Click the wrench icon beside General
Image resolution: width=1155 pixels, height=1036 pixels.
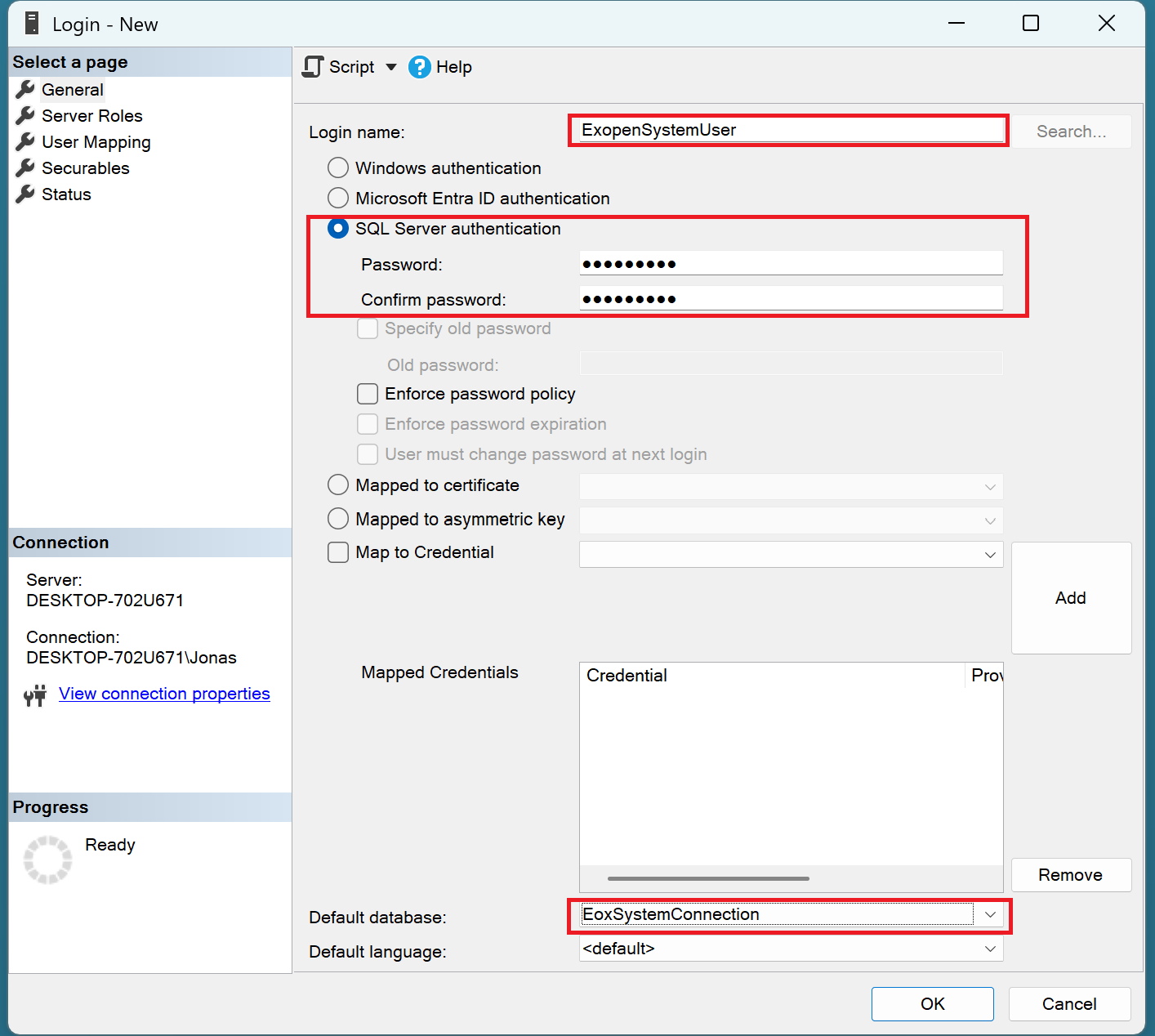25,90
